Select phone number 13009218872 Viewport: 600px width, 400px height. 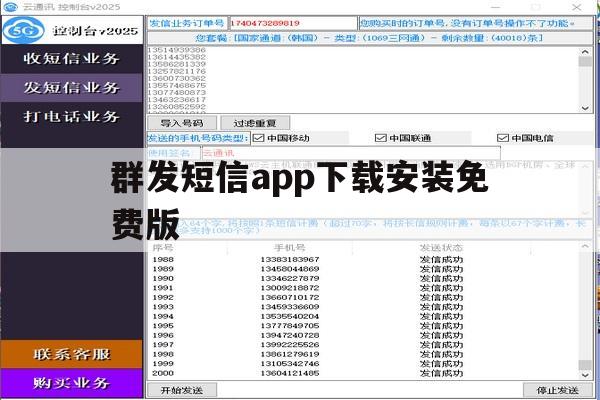tap(290, 288)
